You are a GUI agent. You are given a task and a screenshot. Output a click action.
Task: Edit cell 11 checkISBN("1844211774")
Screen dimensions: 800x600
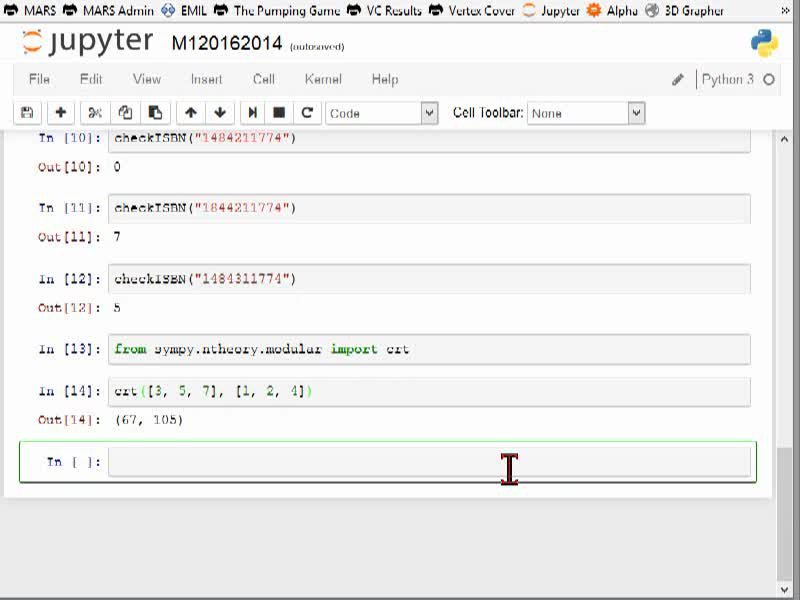[x=429, y=208]
